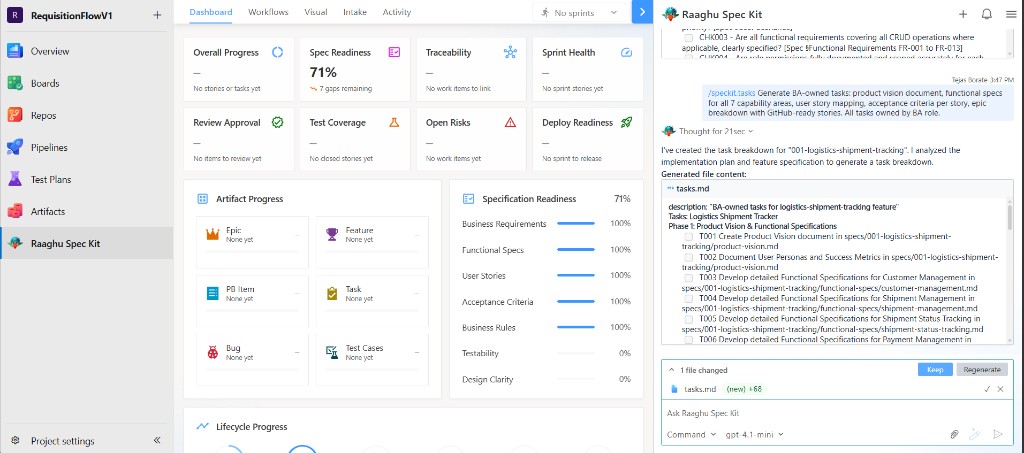Send the message with the arrow icon
The height and width of the screenshot is (453, 1024).
pos(997,434)
